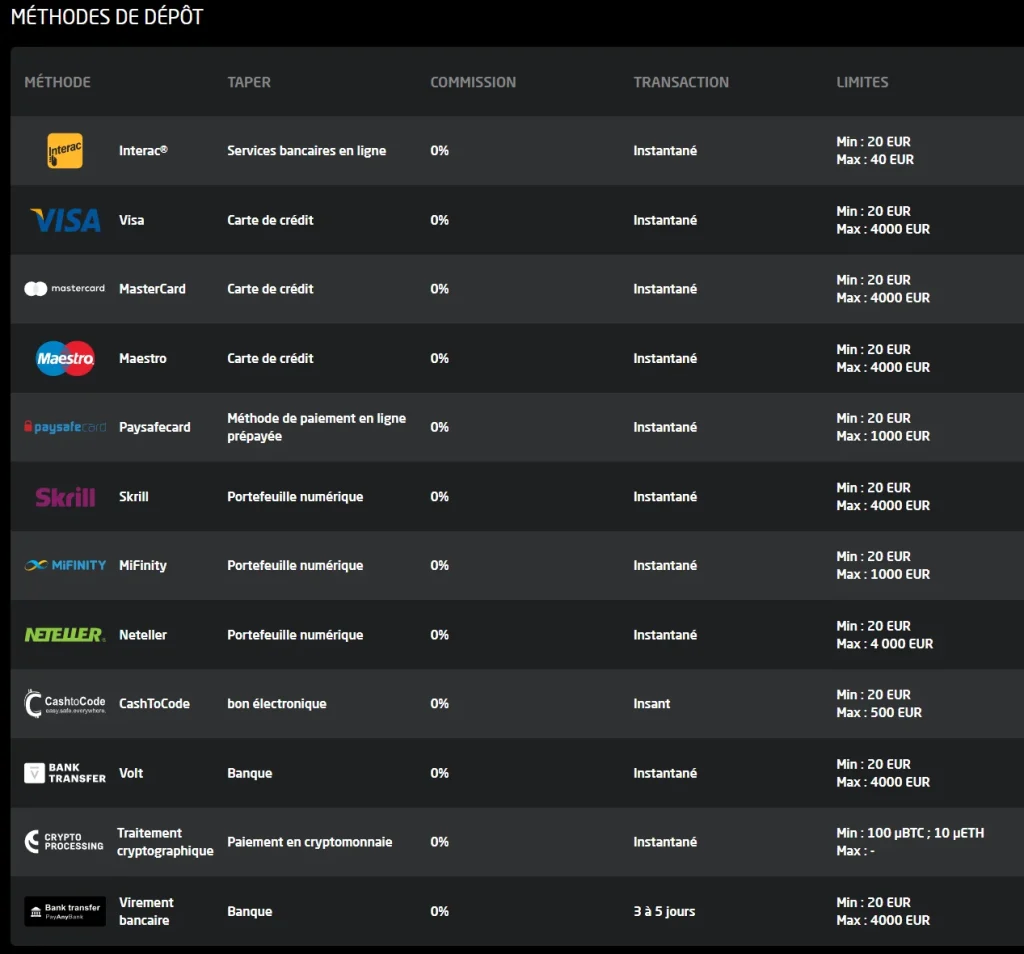Click the NETELLER logo
This screenshot has height=954, width=1024.
(x=65, y=635)
